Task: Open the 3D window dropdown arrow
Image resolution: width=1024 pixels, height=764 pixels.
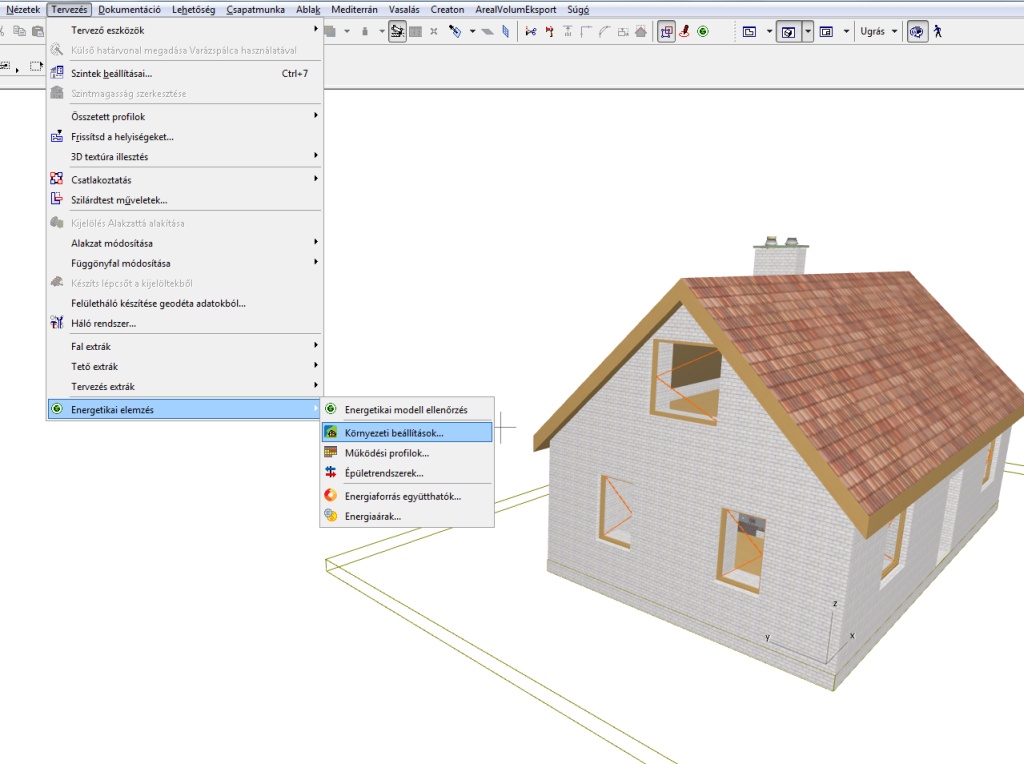Action: (x=808, y=31)
